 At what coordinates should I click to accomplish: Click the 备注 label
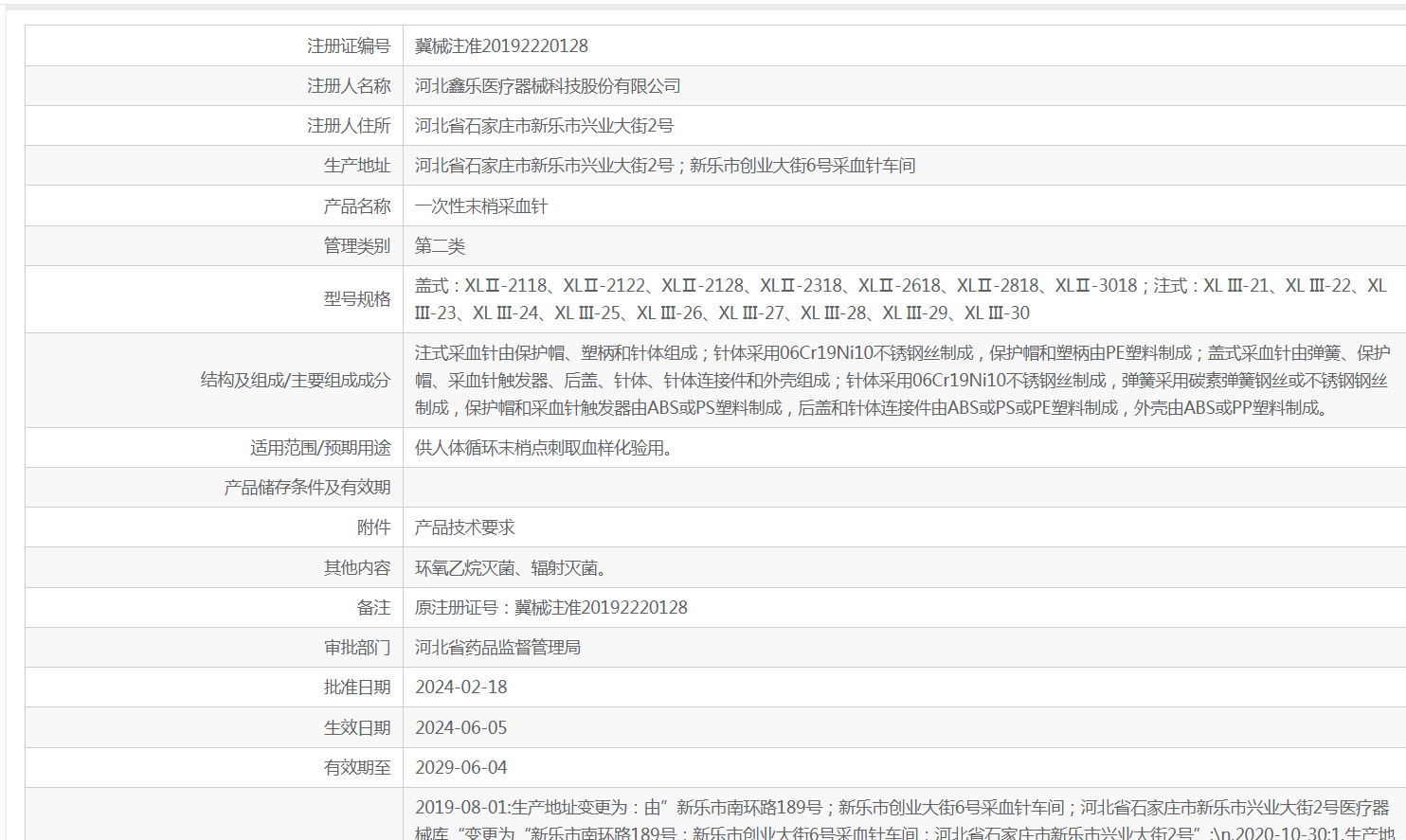pos(373,607)
